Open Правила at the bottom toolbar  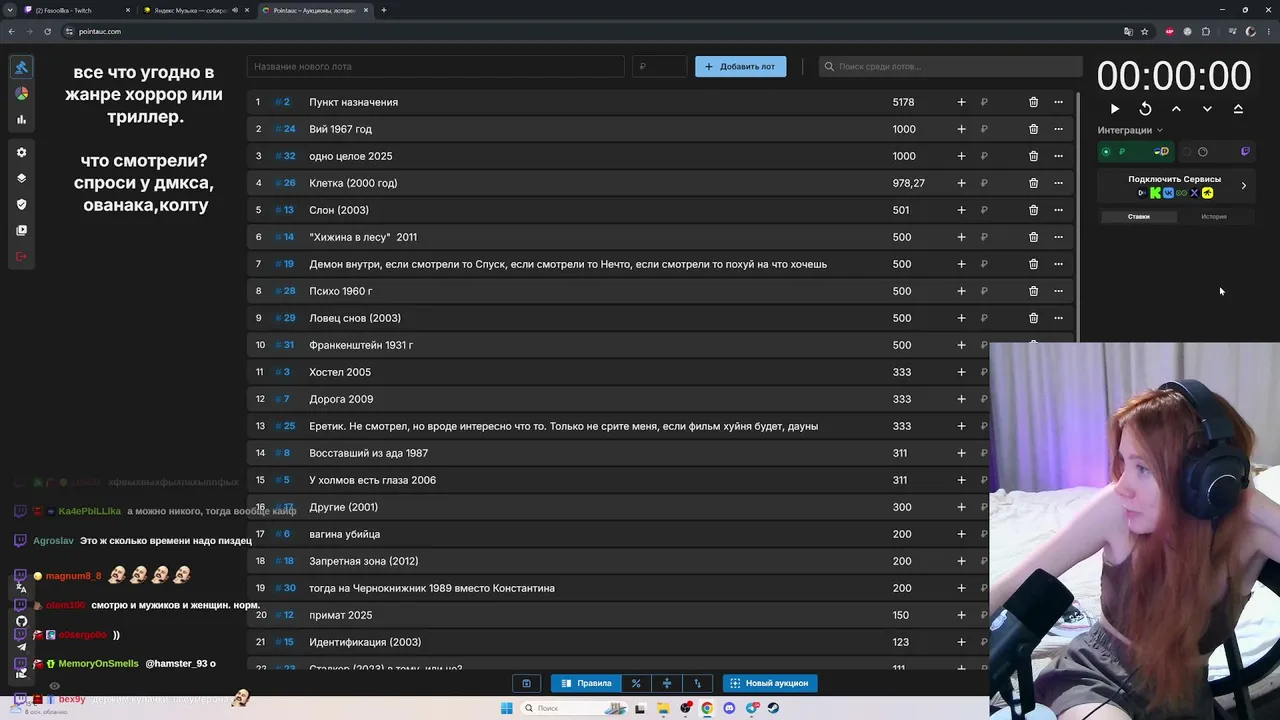point(586,683)
